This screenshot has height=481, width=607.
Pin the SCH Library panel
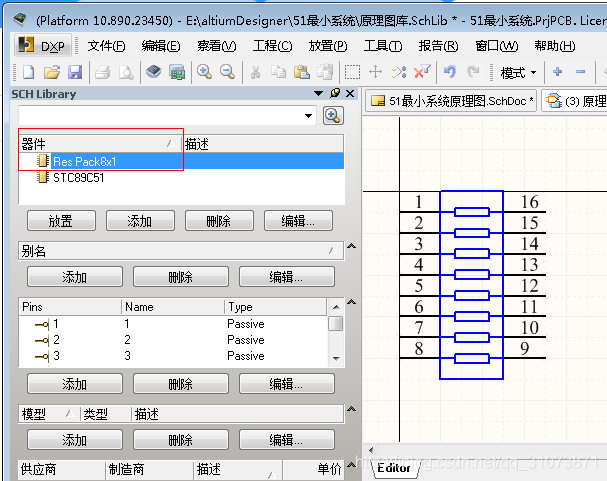(336, 93)
